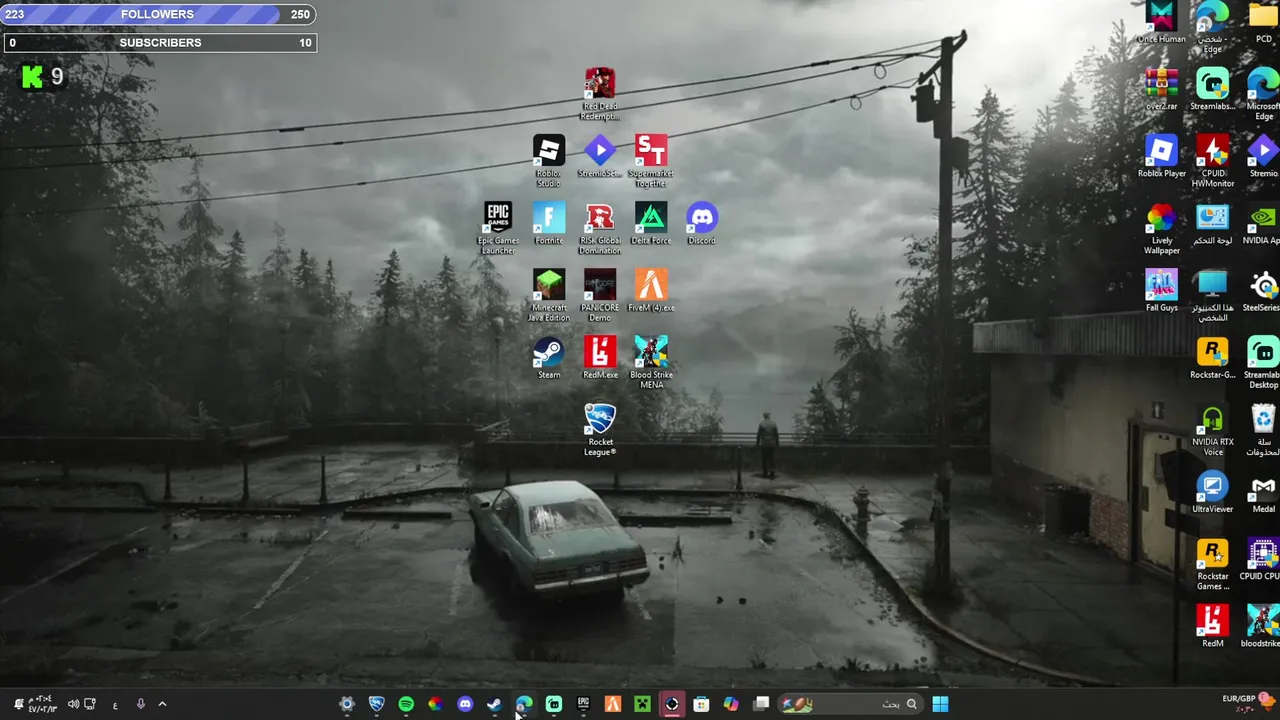
Task: Select the bloodstrike icon in the right column
Action: click(1261, 626)
